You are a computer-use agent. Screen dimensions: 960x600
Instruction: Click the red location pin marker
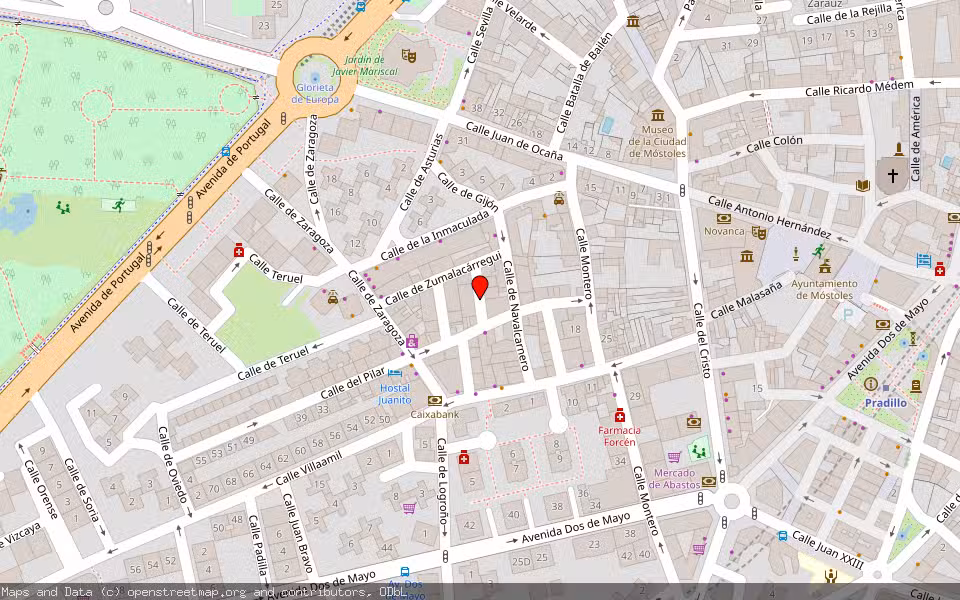tap(480, 287)
